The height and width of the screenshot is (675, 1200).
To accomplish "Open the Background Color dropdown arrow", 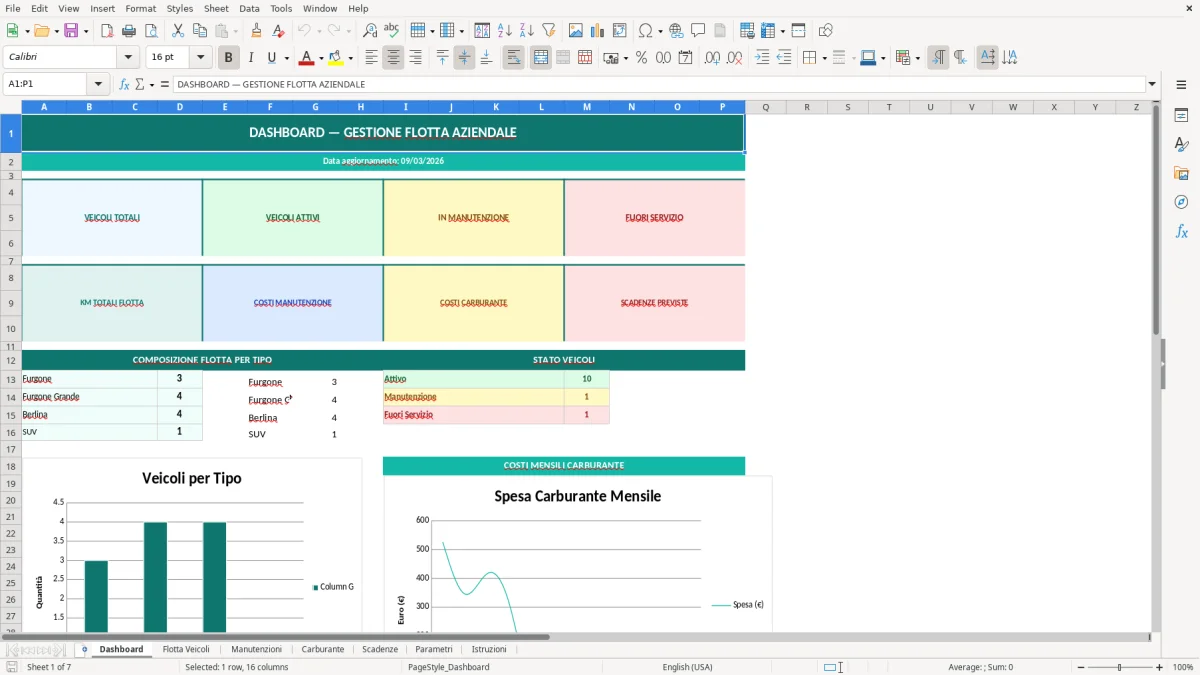I will 350,58.
